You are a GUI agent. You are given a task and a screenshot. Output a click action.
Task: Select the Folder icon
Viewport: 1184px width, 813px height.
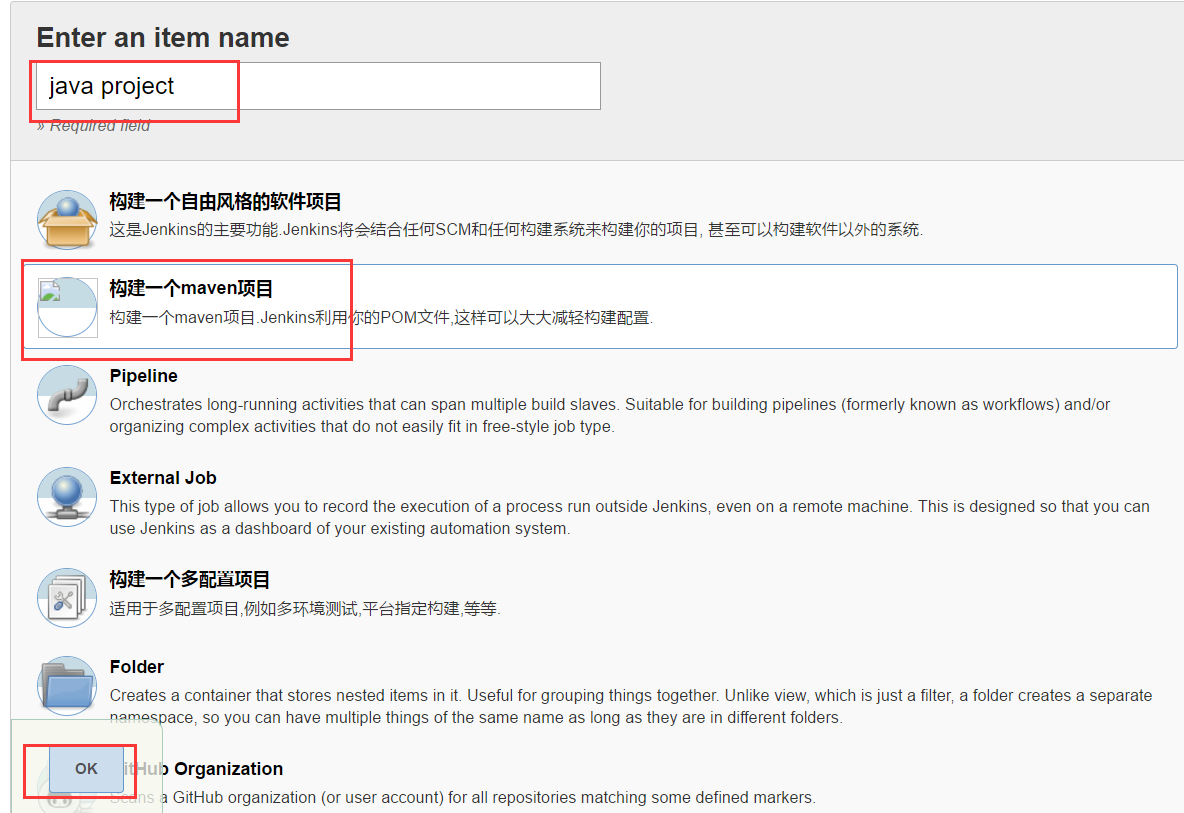pyautogui.click(x=67, y=685)
